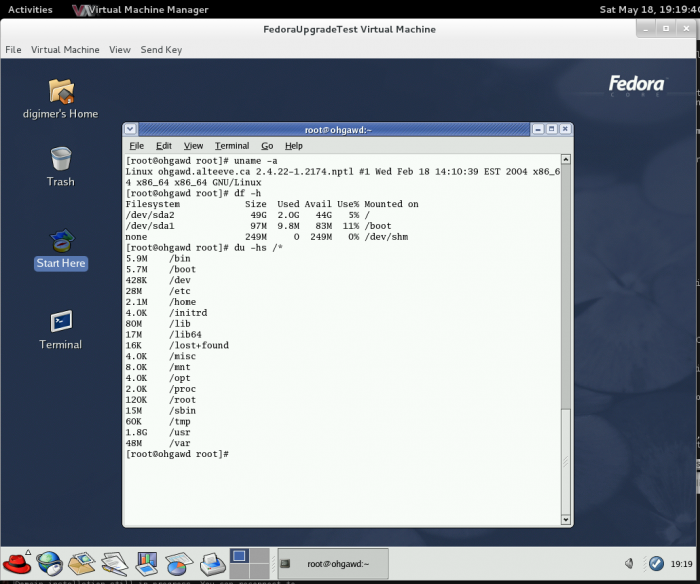
Task: Open the presentation app panel icon
Action: tap(146, 563)
